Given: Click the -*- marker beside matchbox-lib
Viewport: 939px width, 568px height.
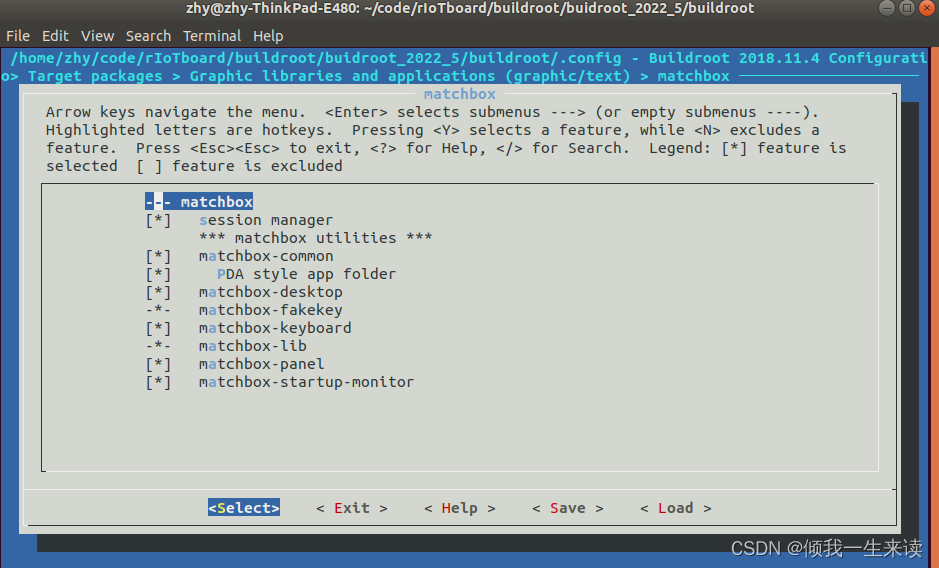Looking at the screenshot, I should click(x=158, y=346).
